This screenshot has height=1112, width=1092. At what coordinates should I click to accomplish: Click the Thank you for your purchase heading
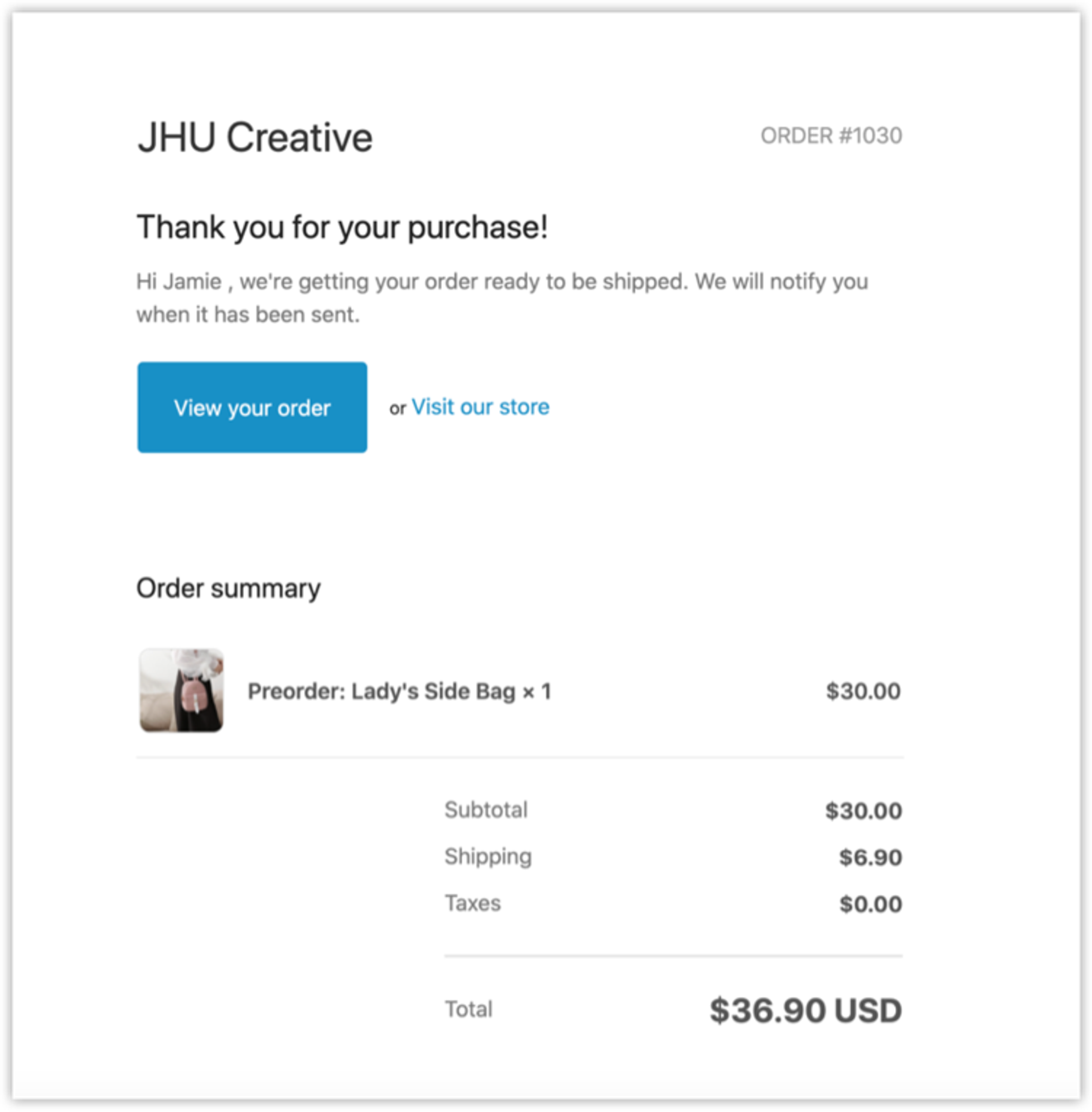[x=342, y=228]
